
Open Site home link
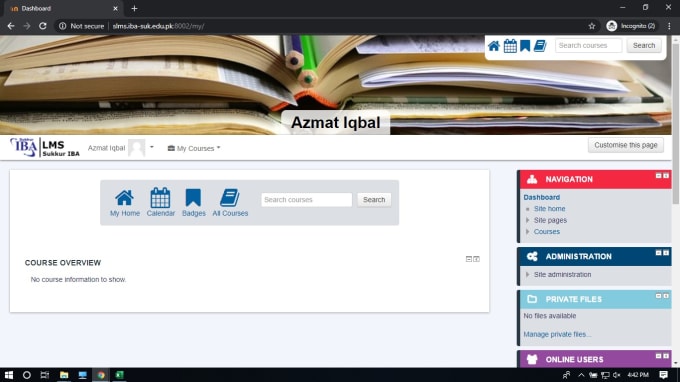coord(549,209)
